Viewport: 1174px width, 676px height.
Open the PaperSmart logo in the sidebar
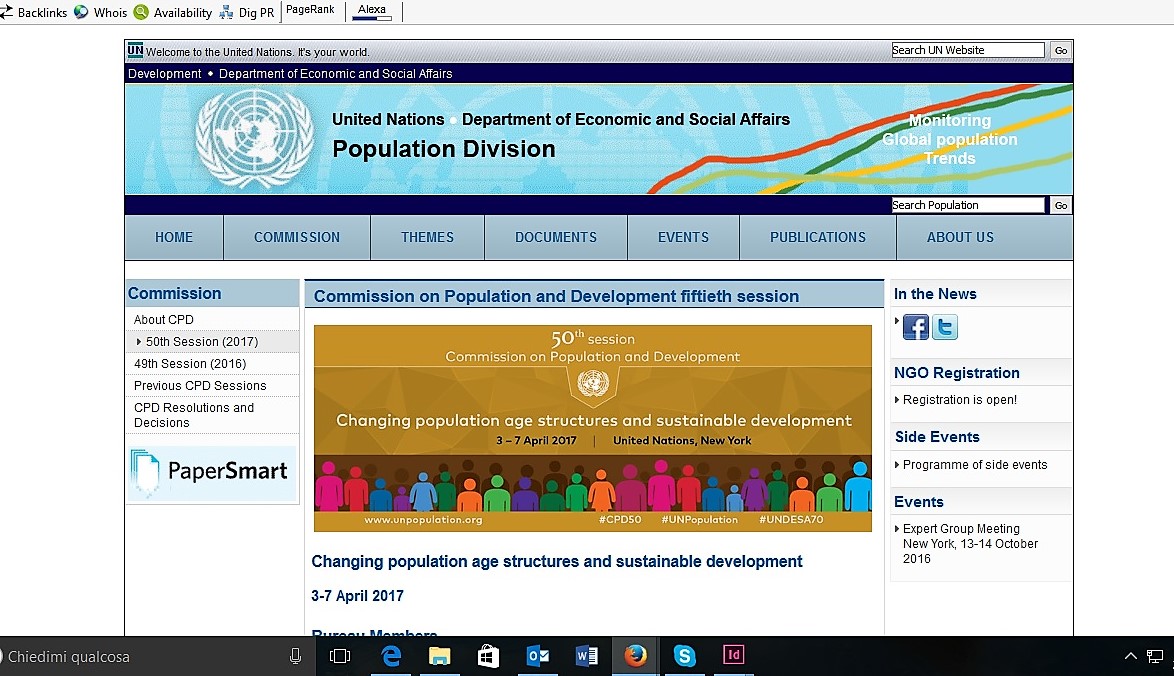click(x=213, y=472)
